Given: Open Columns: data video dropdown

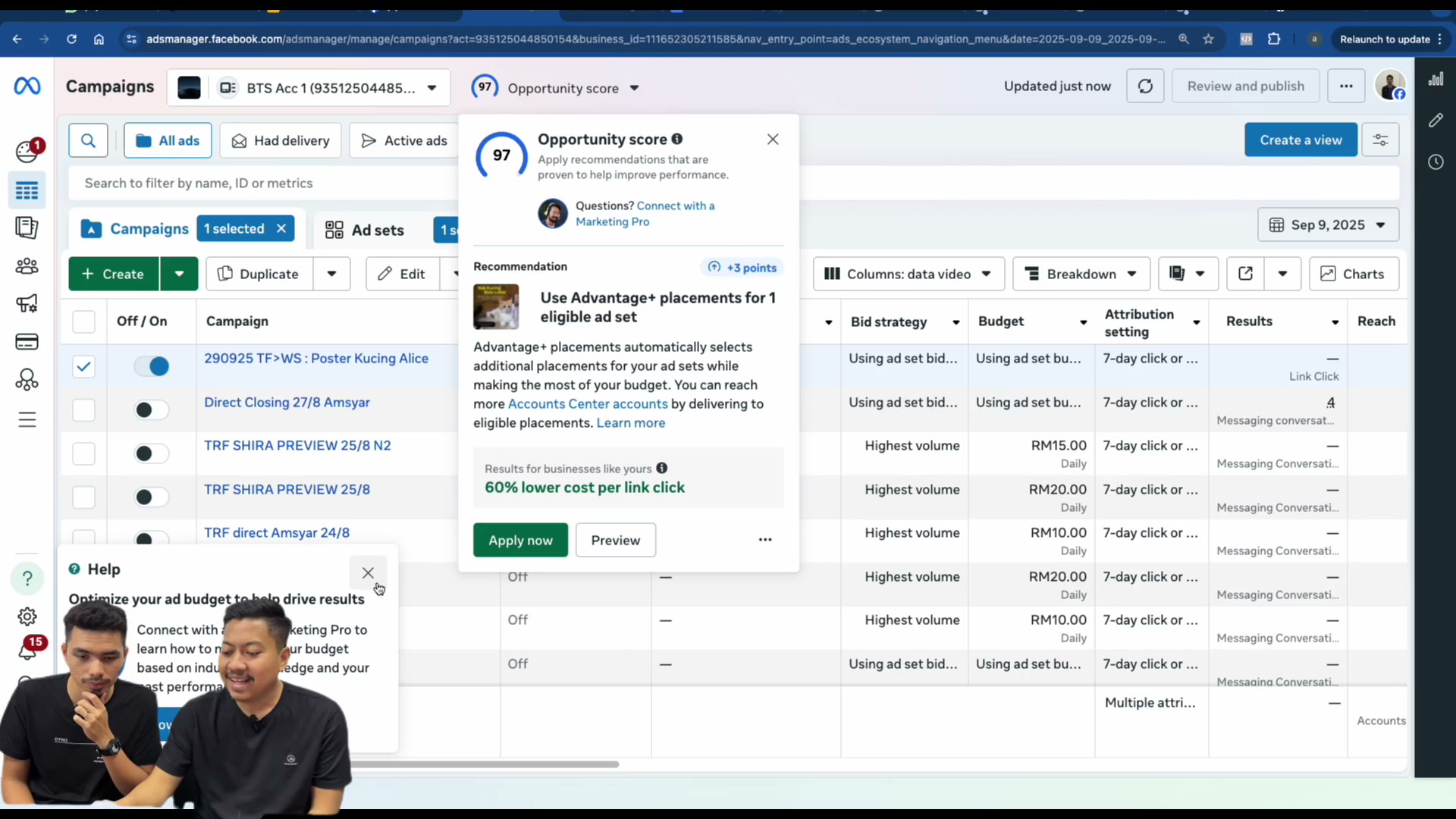Looking at the screenshot, I should tap(908, 274).
